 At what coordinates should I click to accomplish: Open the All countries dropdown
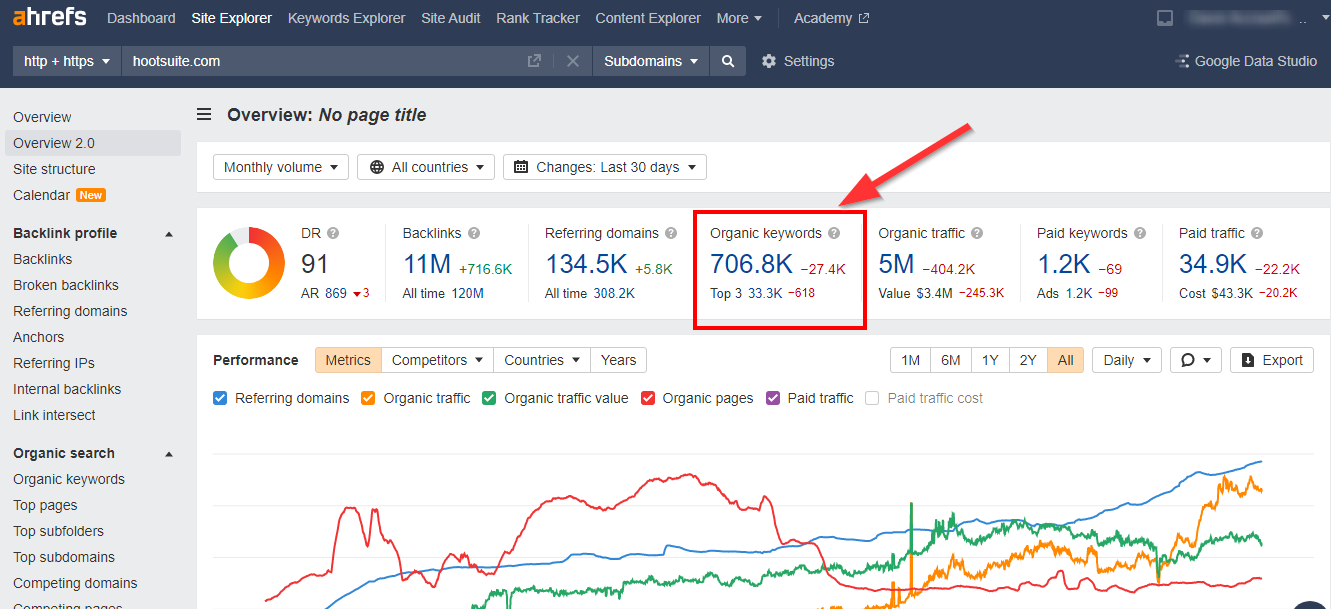tap(427, 167)
